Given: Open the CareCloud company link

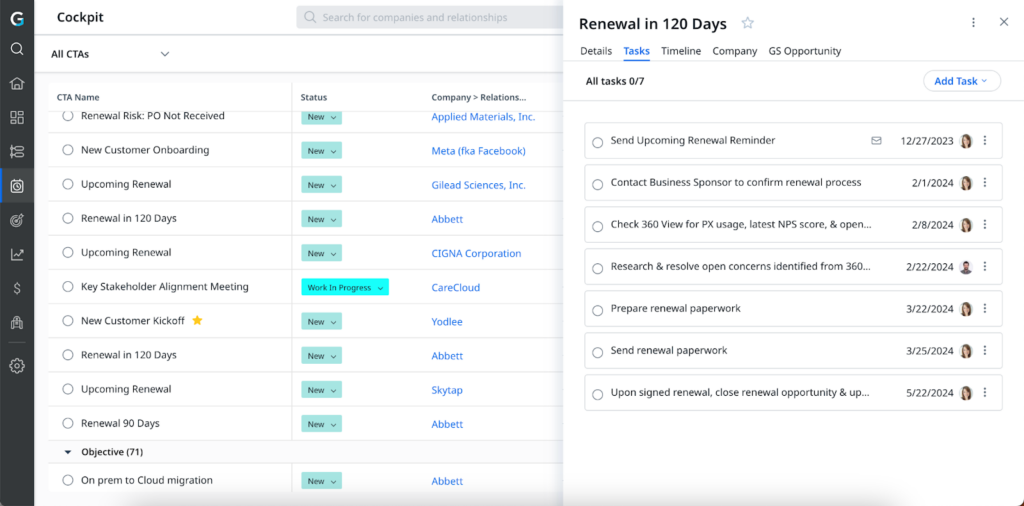Looking at the screenshot, I should pyautogui.click(x=456, y=287).
